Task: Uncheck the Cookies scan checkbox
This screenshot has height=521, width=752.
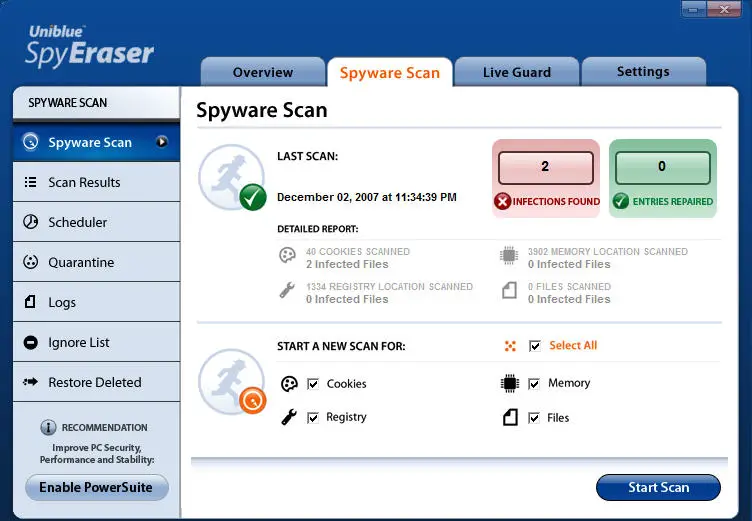Action: 313,384
